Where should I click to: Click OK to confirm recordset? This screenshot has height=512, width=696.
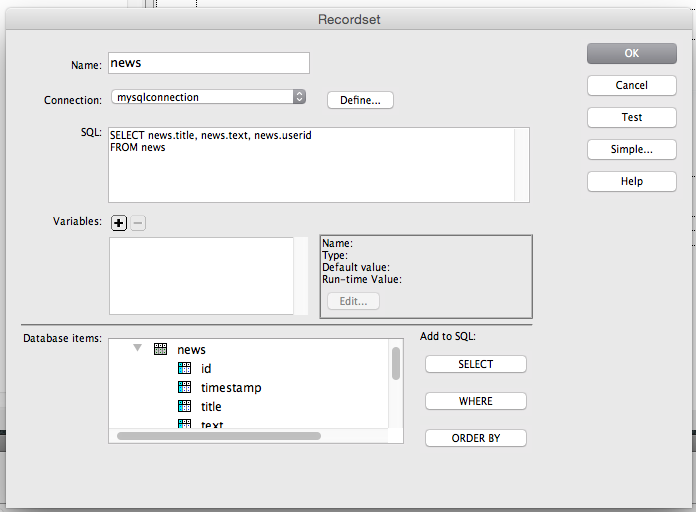click(632, 53)
